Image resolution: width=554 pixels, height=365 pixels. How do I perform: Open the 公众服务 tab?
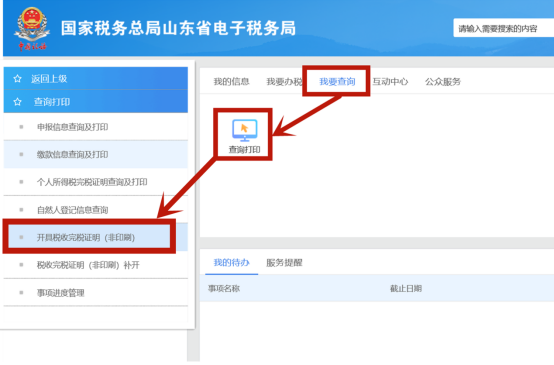click(443, 82)
